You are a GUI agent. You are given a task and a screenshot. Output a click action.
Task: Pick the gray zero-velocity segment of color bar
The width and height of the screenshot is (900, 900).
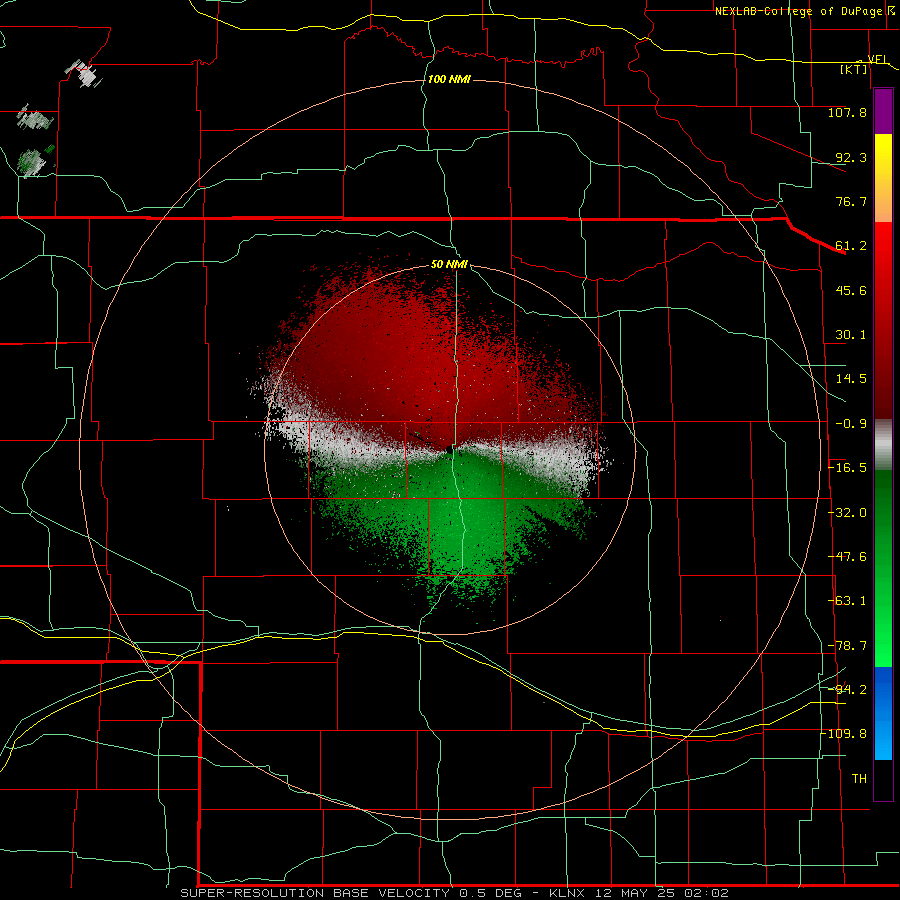(x=883, y=445)
